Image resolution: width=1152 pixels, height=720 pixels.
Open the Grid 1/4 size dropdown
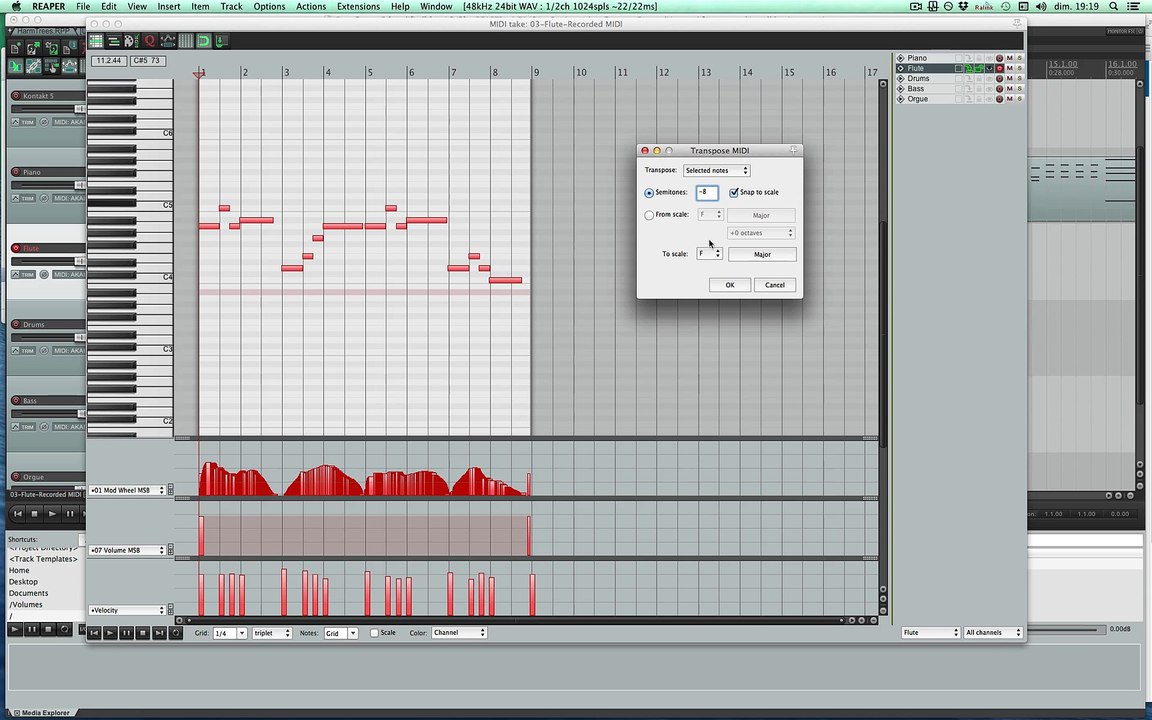pos(229,633)
